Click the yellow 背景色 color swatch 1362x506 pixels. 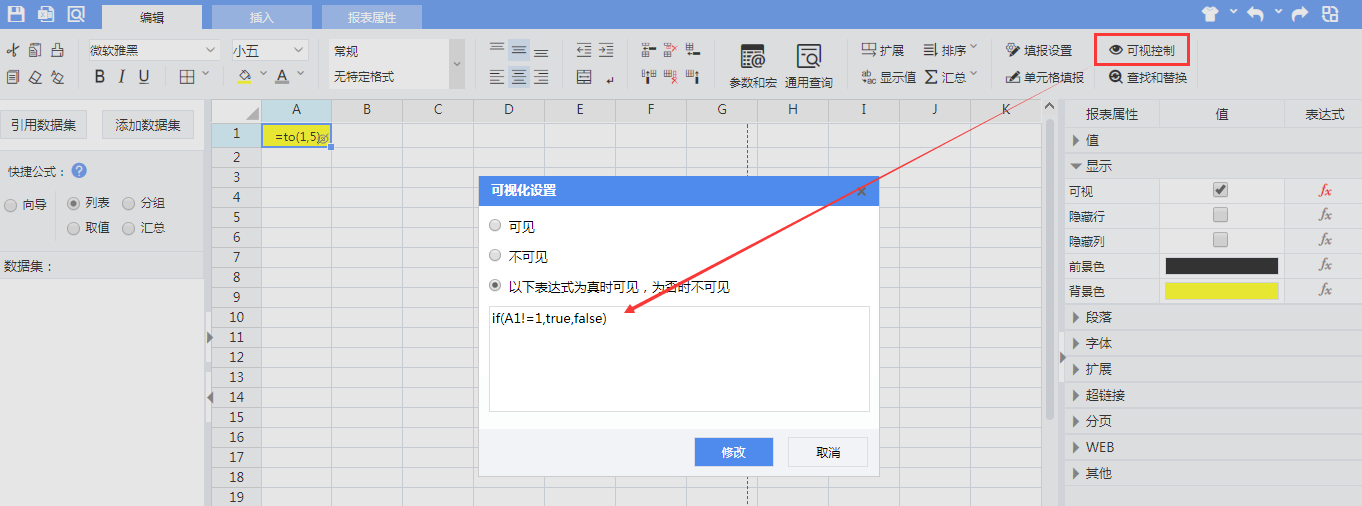(x=1221, y=291)
